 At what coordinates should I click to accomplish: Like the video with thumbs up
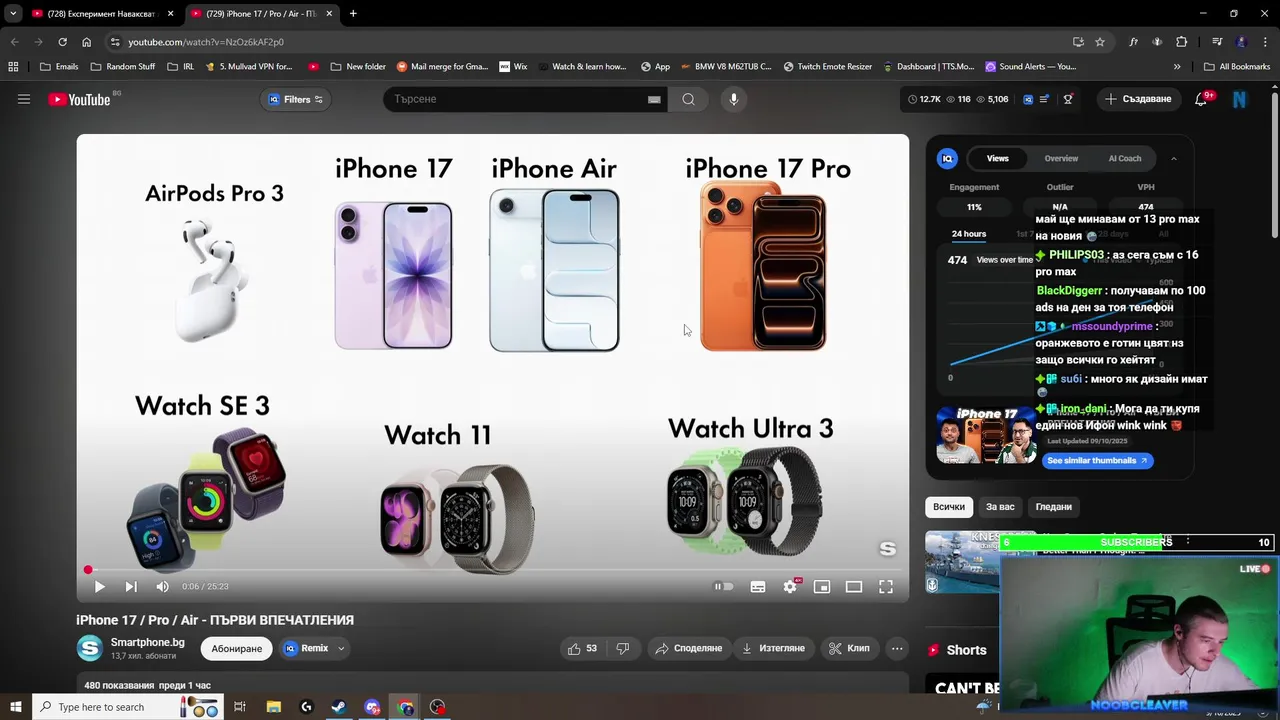click(583, 648)
